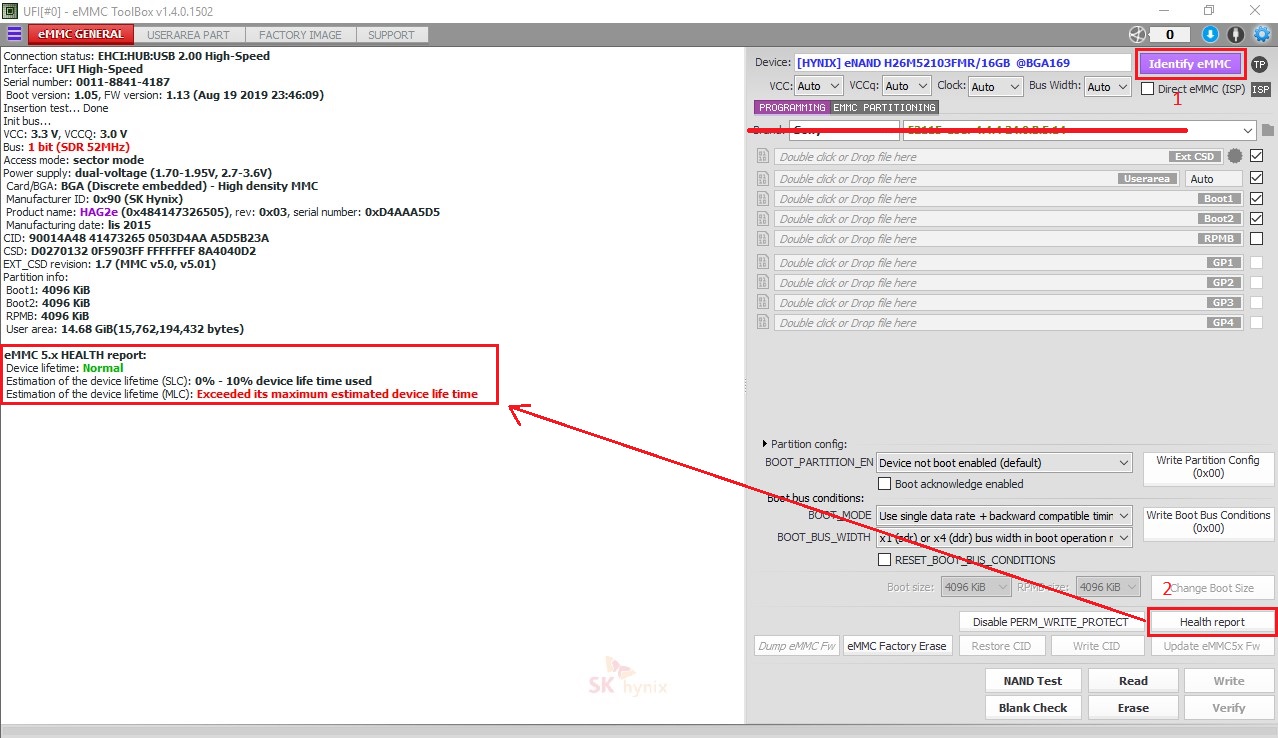The image size is (1278, 738).
Task: Click the Userarea file drop field
Action: coord(977,179)
